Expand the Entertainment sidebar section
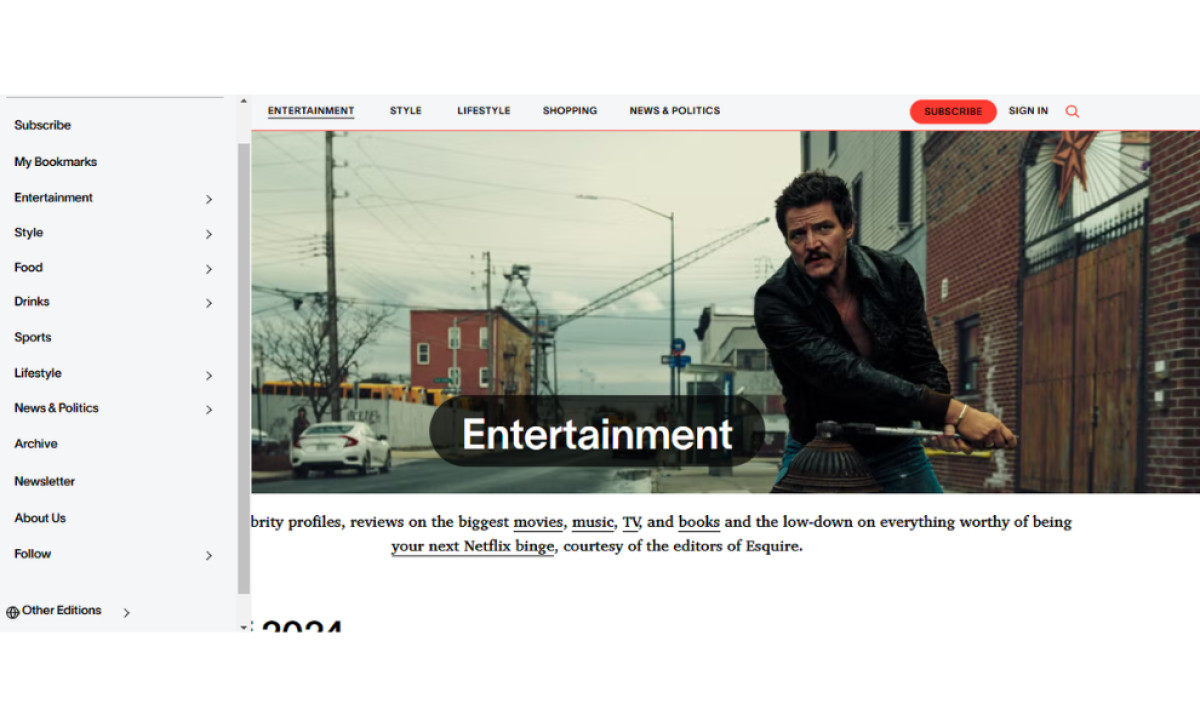The width and height of the screenshot is (1200, 727). pyautogui.click(x=209, y=199)
